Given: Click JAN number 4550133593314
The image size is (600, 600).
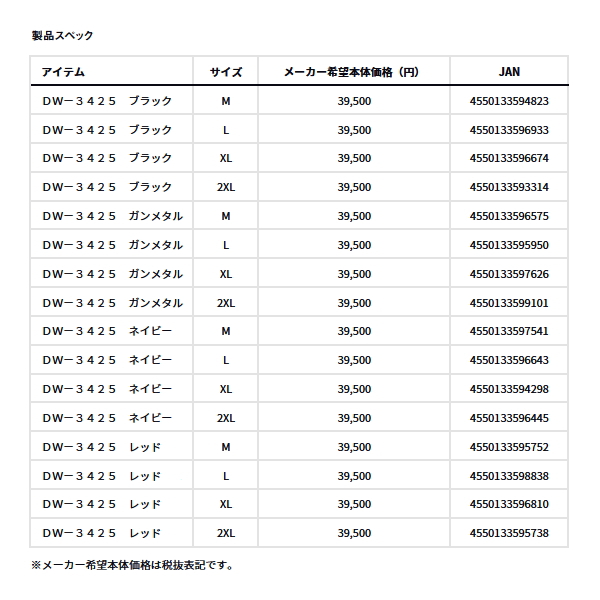Looking at the screenshot, I should 509,187.
